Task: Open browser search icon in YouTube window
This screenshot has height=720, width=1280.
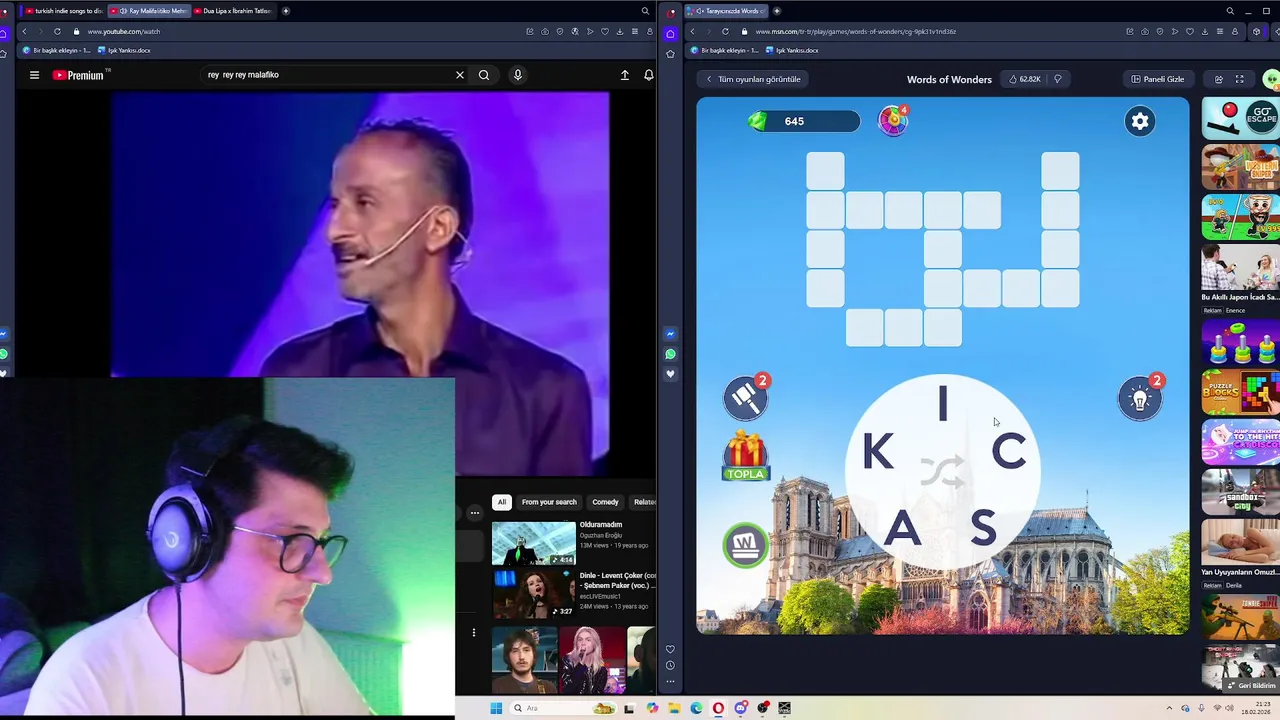Action: coord(645,11)
